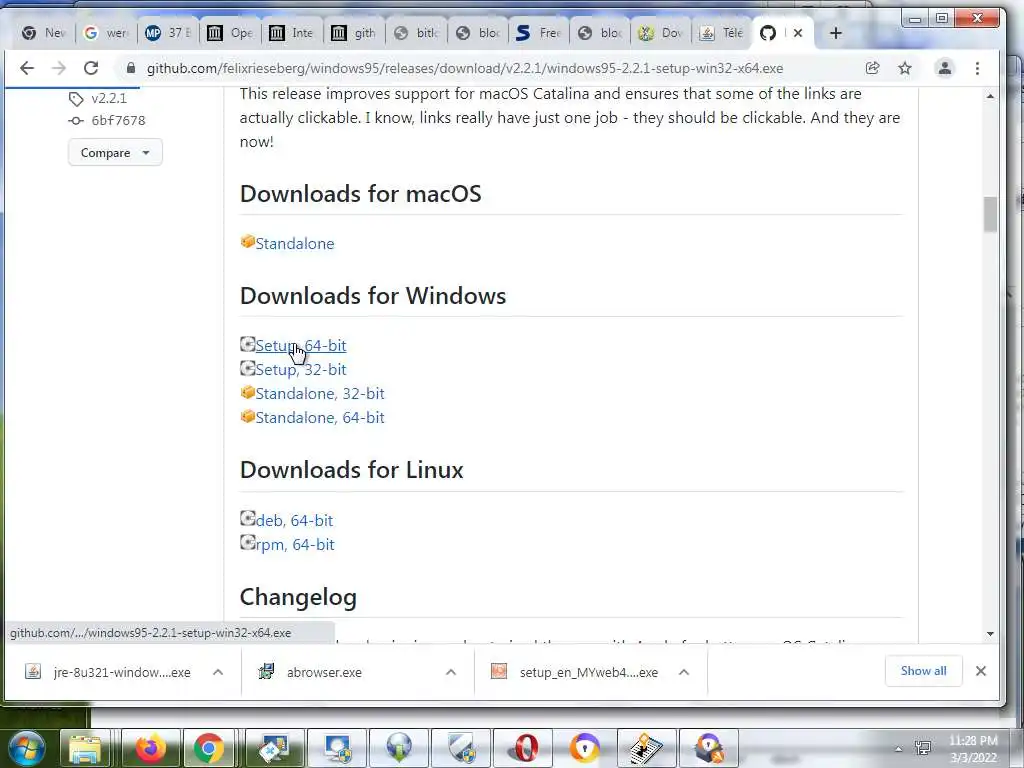1024x768 pixels.
Task: Click the package icon beside macOS Standalone
Action: [x=248, y=242]
